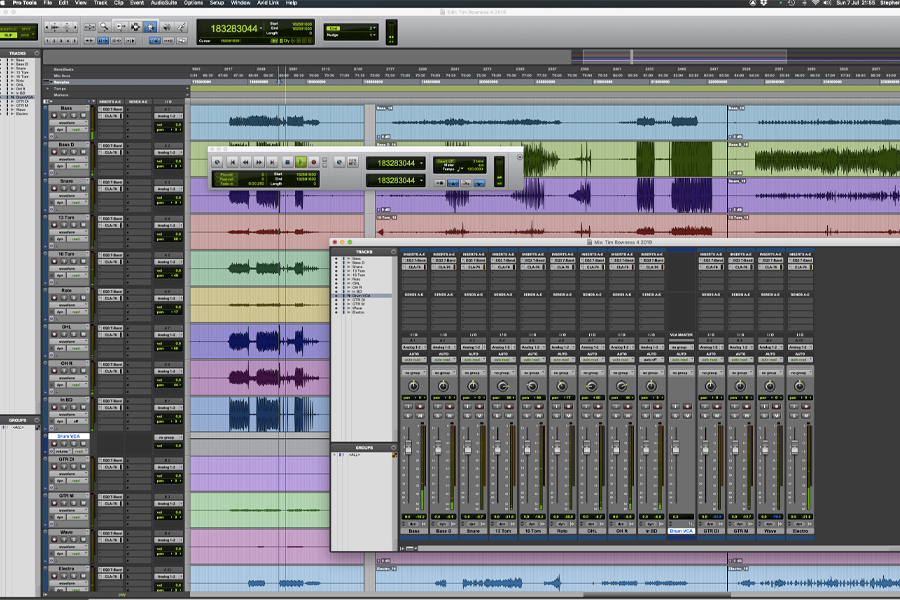900x600 pixels.
Task: Toggle Wait for Note in Transport window
Action: pyautogui.click(x=439, y=183)
